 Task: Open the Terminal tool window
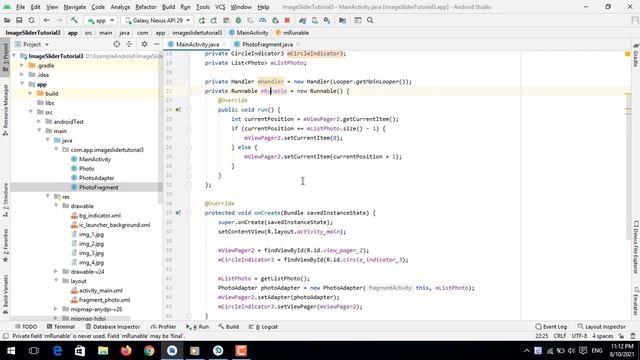tap(61, 327)
